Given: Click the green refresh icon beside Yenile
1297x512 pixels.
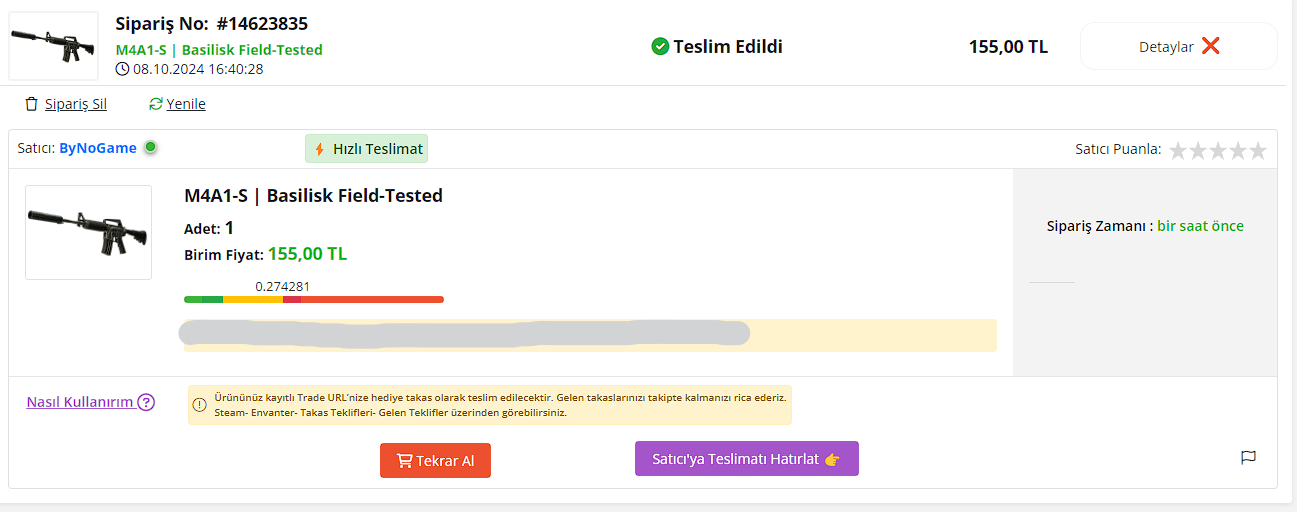Looking at the screenshot, I should coord(155,104).
